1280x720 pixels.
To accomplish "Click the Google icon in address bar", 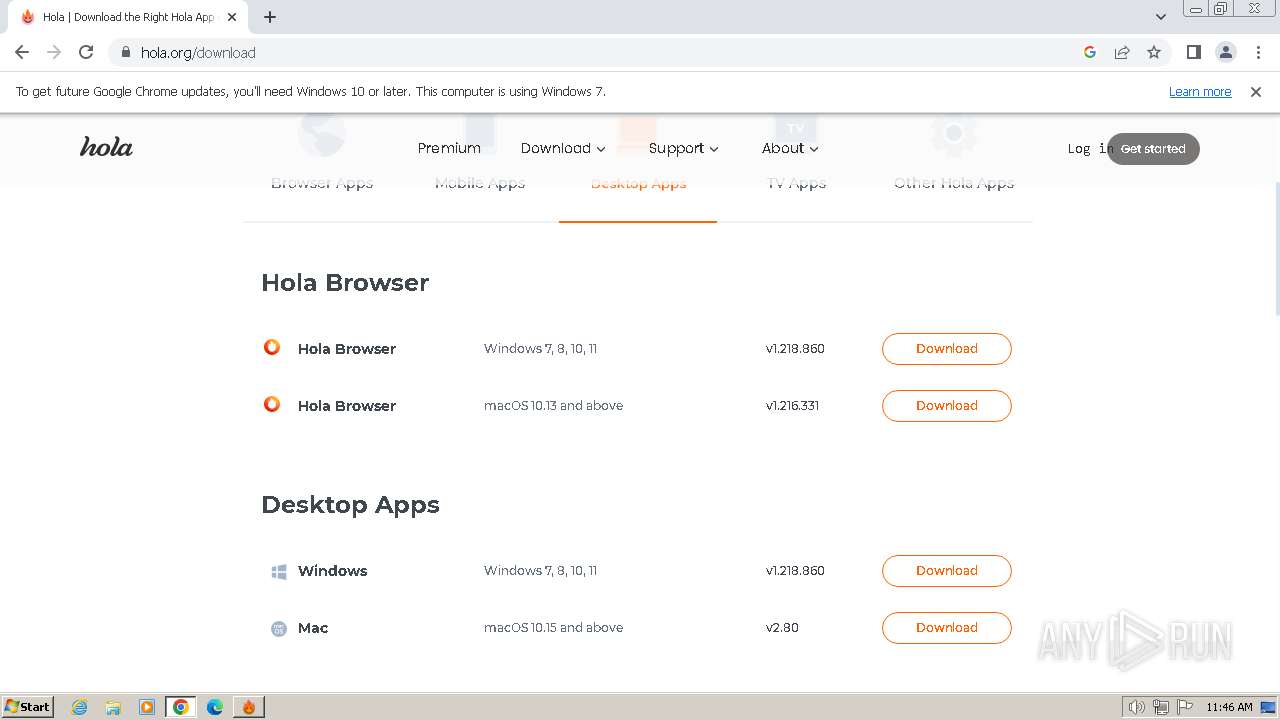I will 1090,52.
